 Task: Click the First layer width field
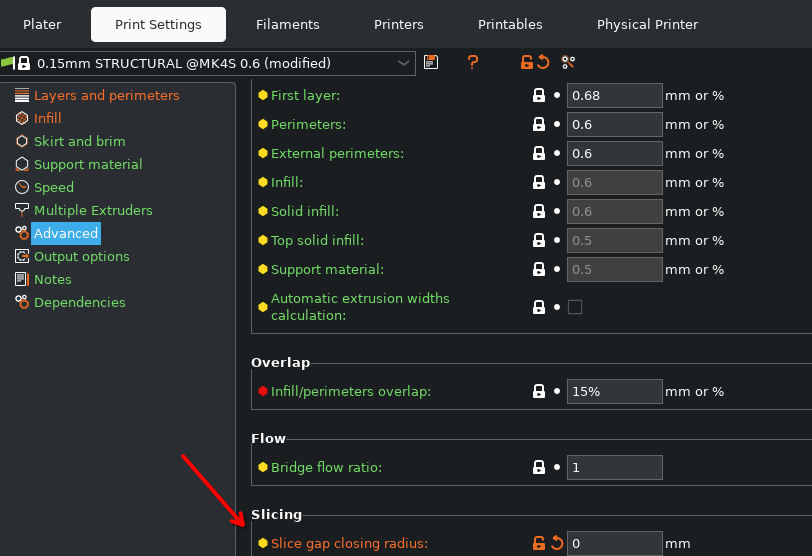tap(614, 95)
